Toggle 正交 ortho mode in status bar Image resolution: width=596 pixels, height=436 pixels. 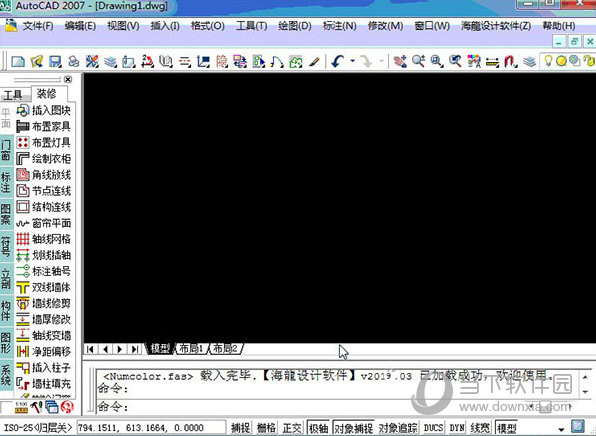point(292,428)
